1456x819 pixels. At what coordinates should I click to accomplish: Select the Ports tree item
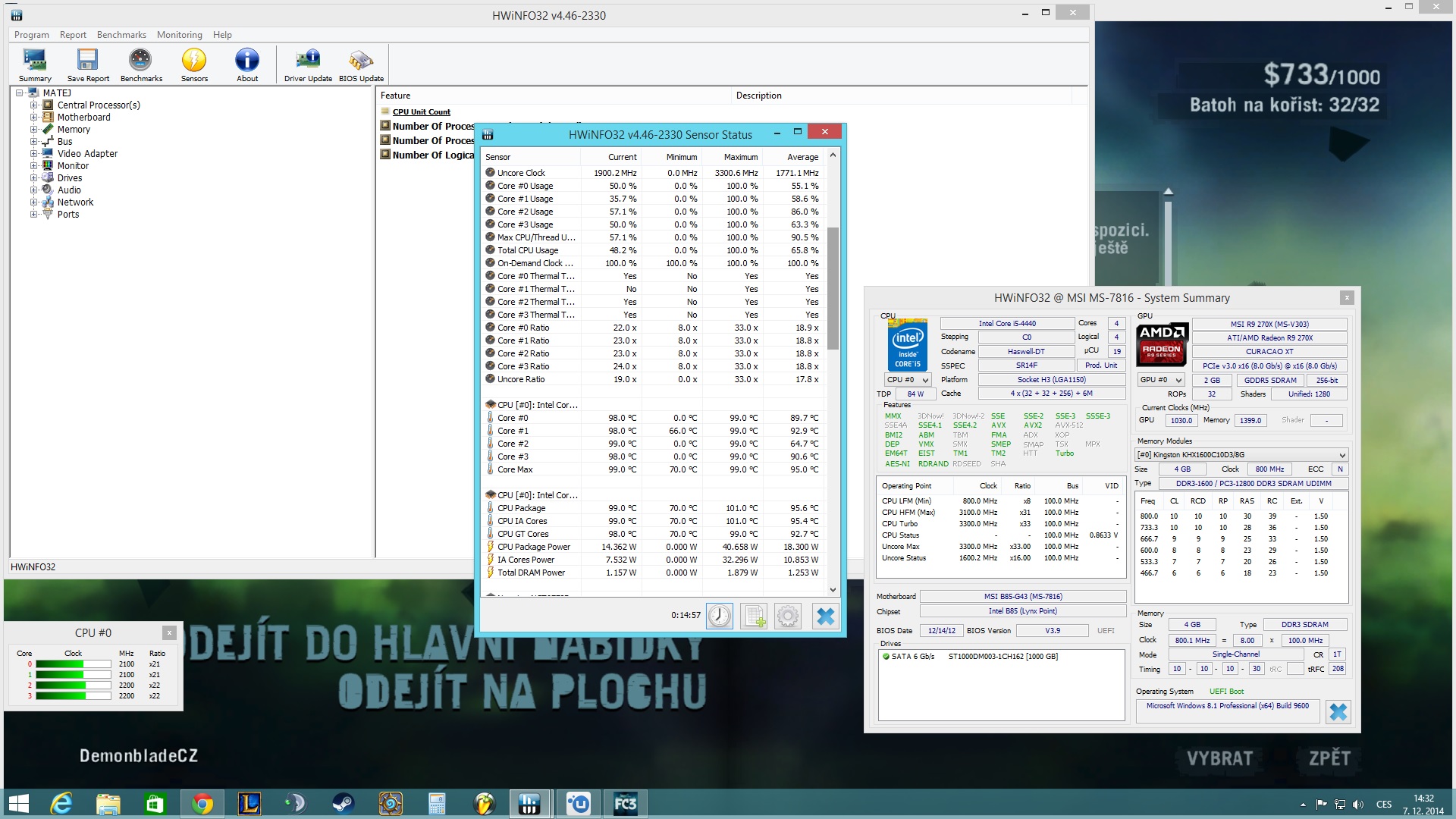(x=68, y=215)
